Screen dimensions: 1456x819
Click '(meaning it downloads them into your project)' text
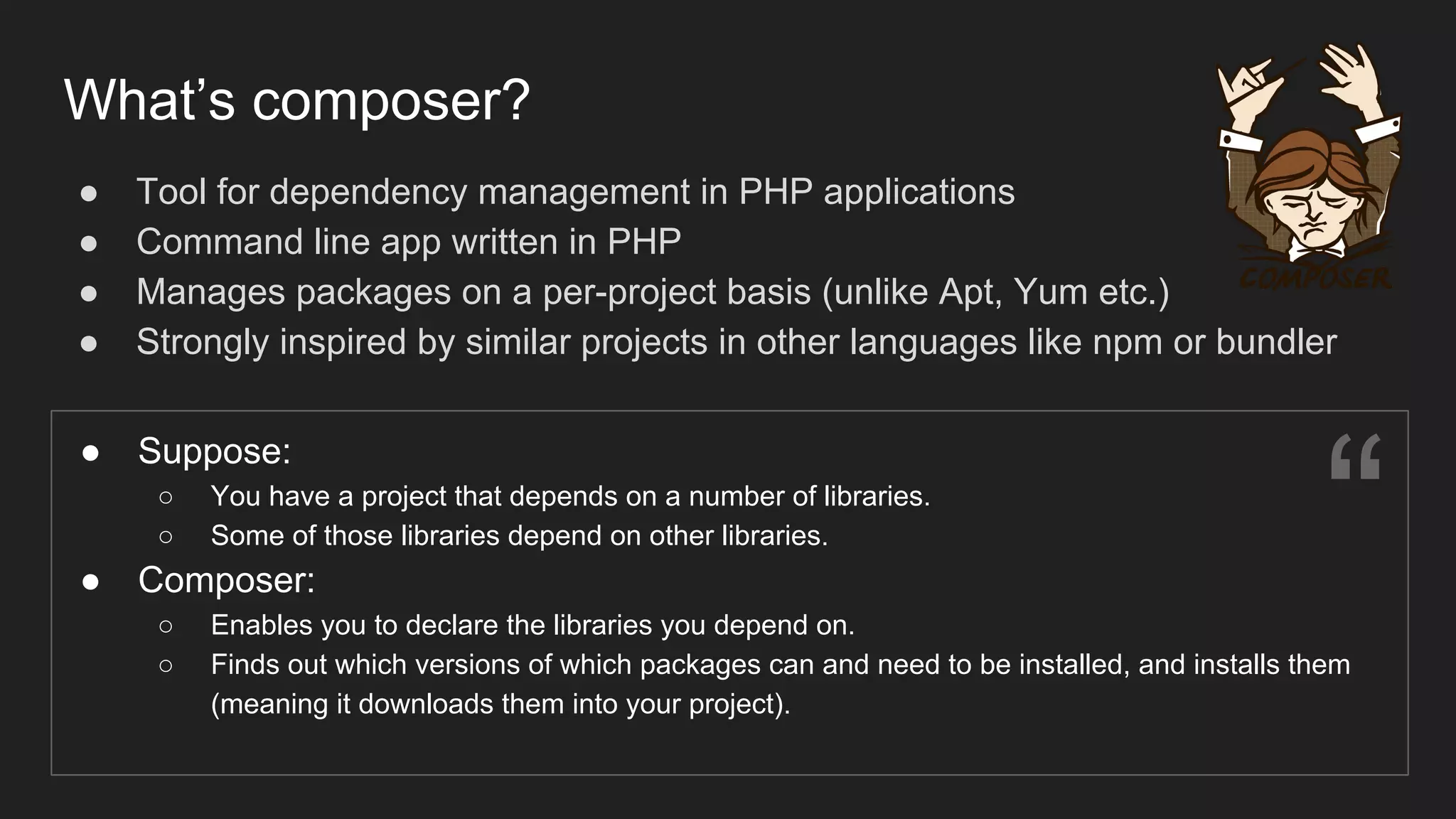[x=501, y=705]
